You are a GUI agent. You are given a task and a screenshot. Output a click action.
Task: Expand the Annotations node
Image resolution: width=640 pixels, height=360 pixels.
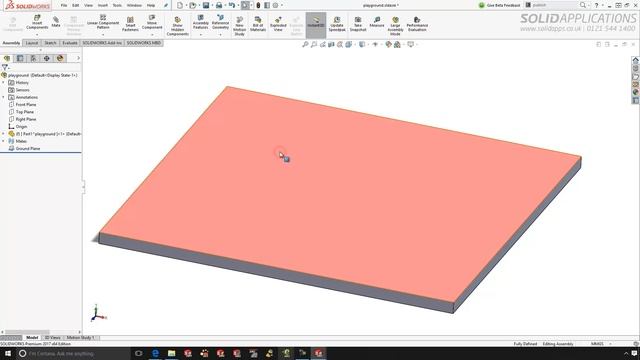coord(3,97)
